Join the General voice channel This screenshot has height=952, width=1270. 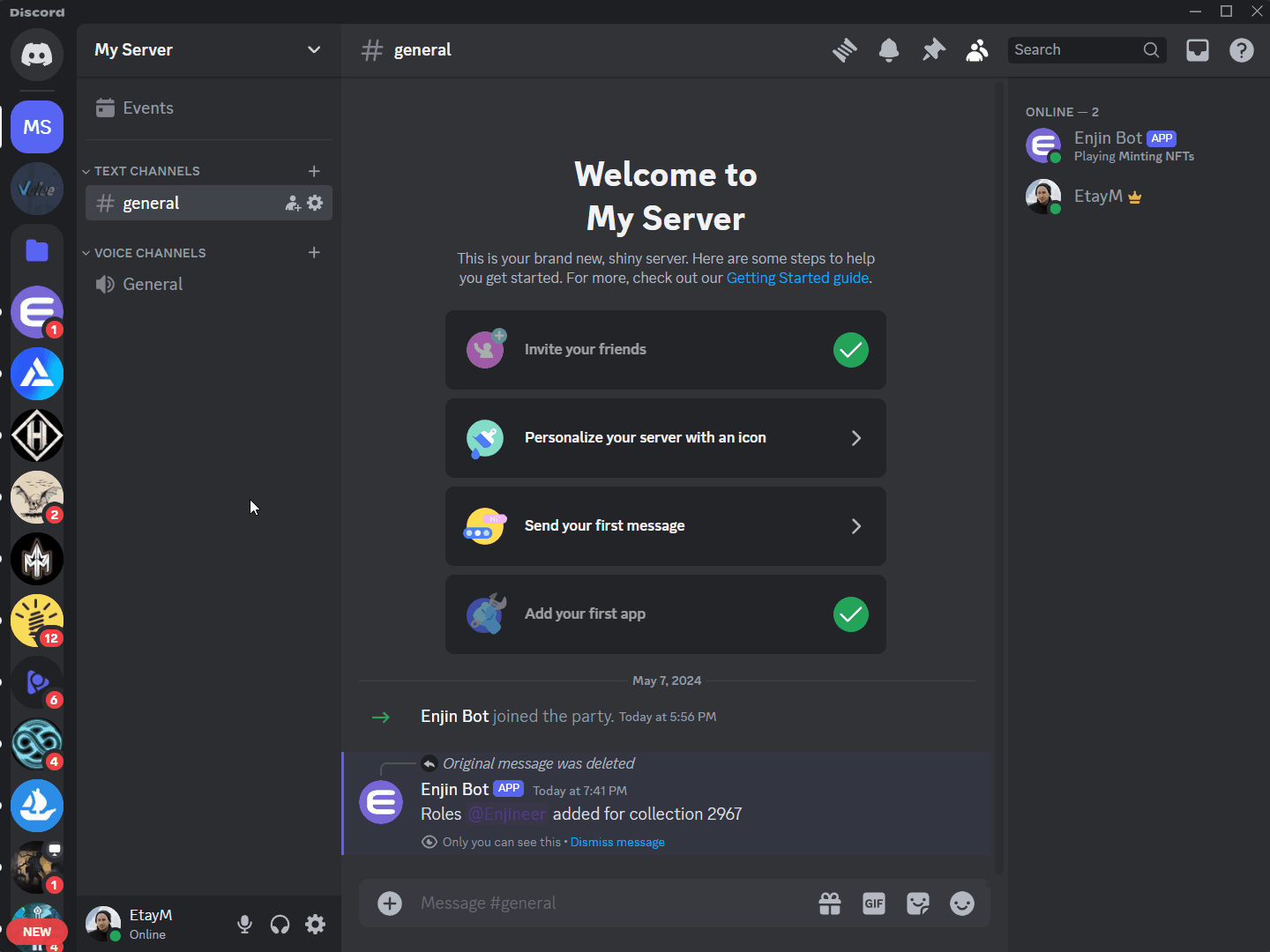tap(208, 284)
